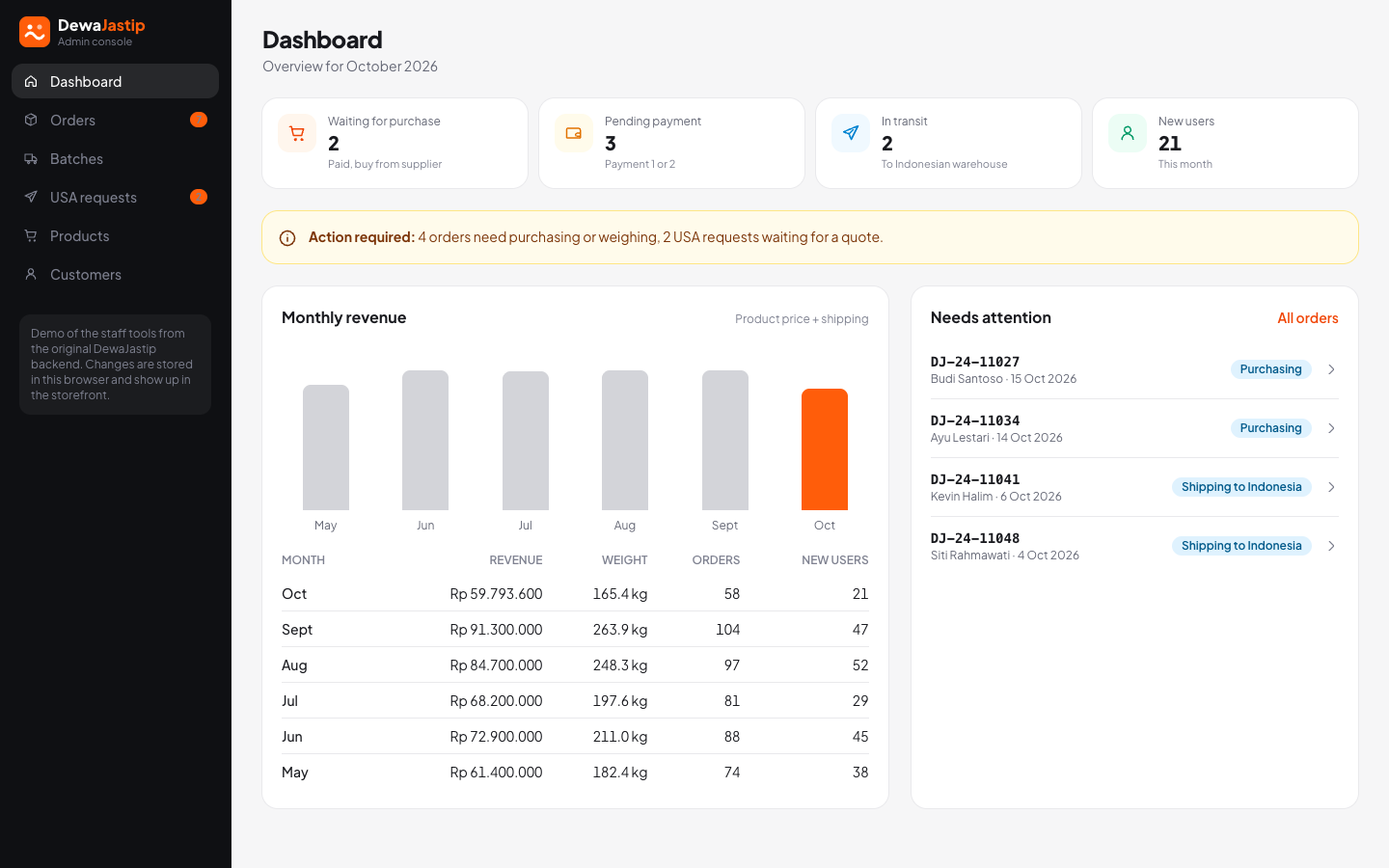Image resolution: width=1389 pixels, height=868 pixels.
Task: Click the All orders link
Action: click(1307, 318)
